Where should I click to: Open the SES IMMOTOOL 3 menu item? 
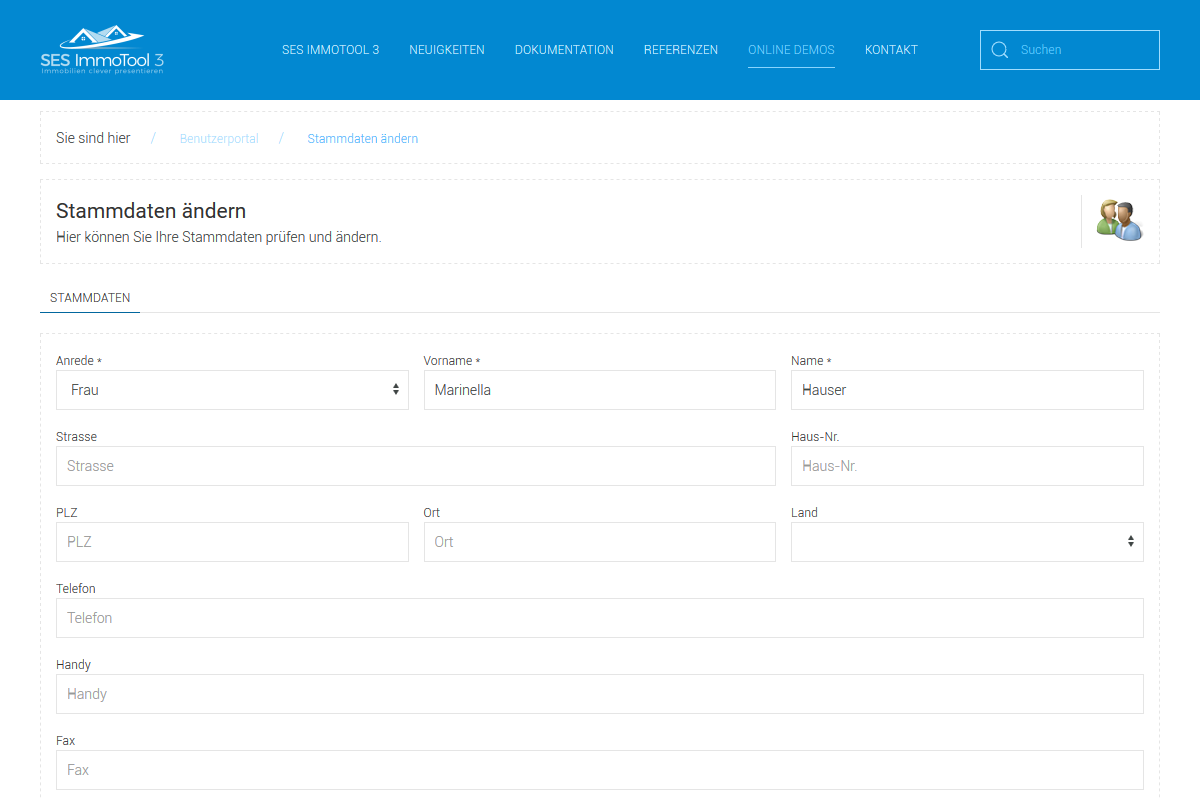[x=330, y=50]
